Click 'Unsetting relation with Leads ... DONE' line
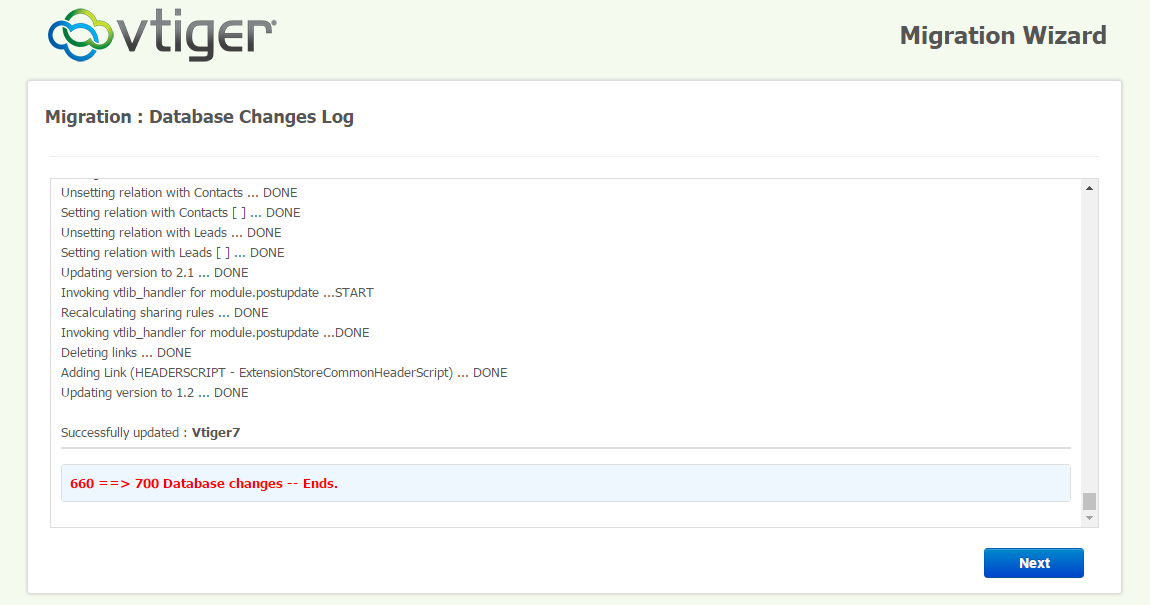This screenshot has width=1150, height=605. 171,232
